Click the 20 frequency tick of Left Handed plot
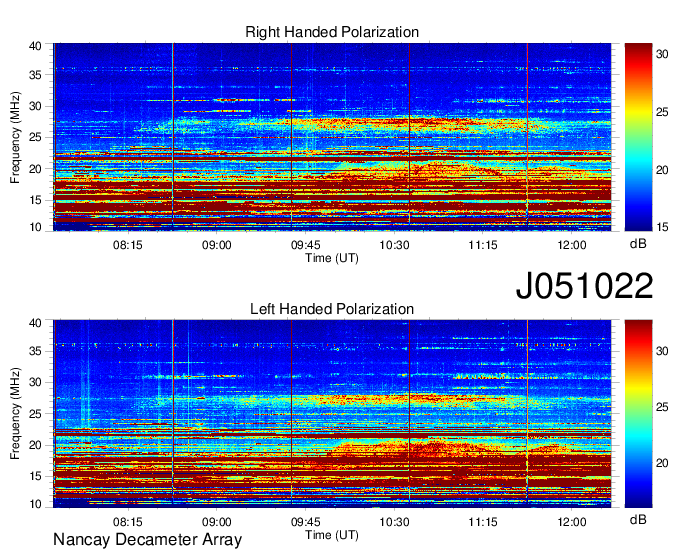The width and height of the screenshot is (680, 552). [35, 445]
